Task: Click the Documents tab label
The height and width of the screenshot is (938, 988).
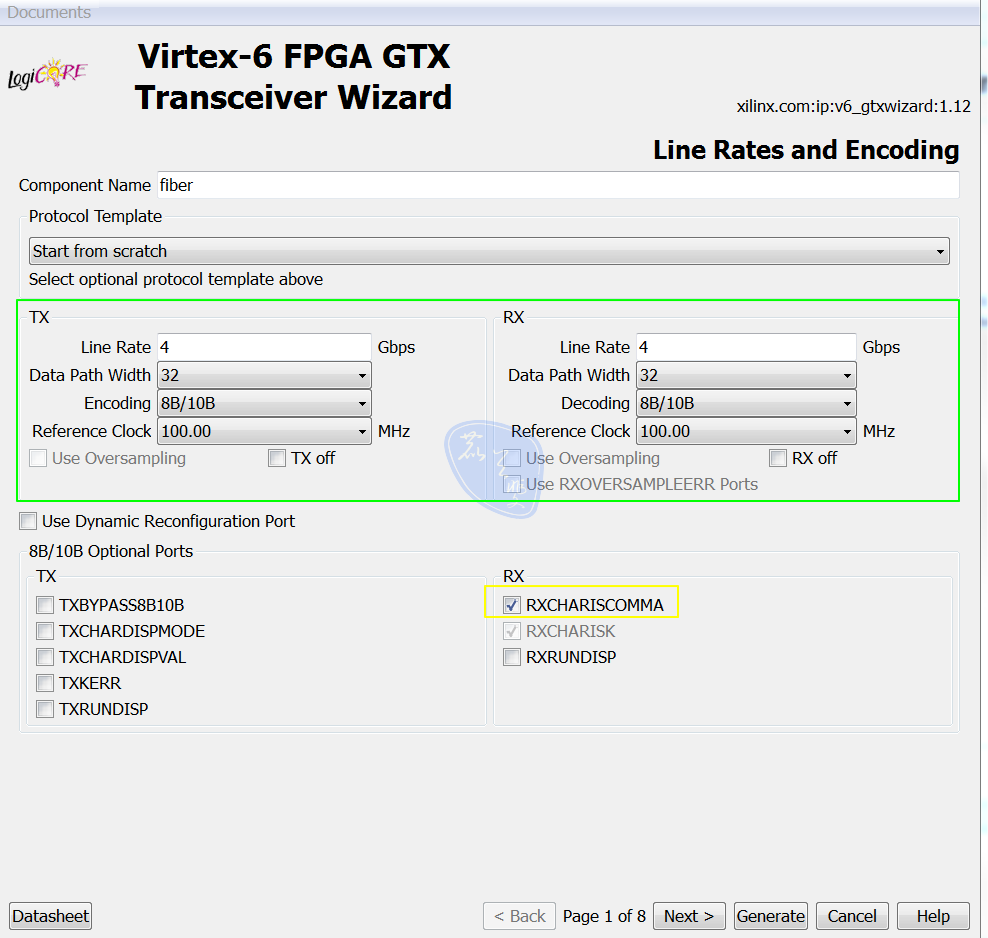Action: click(x=49, y=12)
